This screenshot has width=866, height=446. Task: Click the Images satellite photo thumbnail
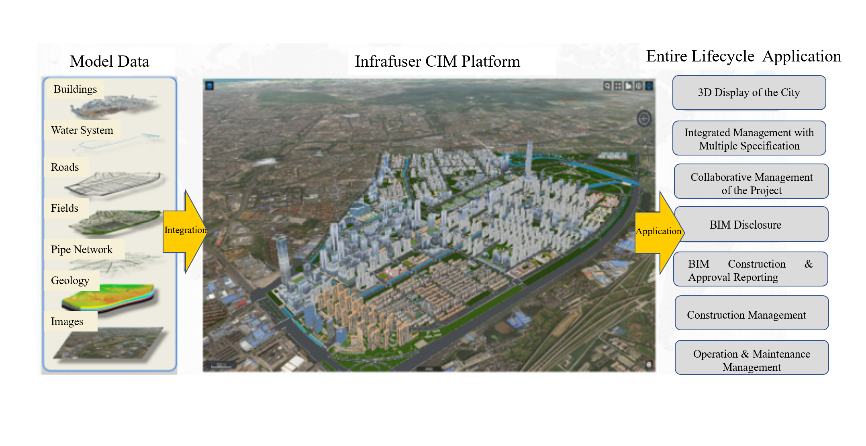click(x=110, y=345)
